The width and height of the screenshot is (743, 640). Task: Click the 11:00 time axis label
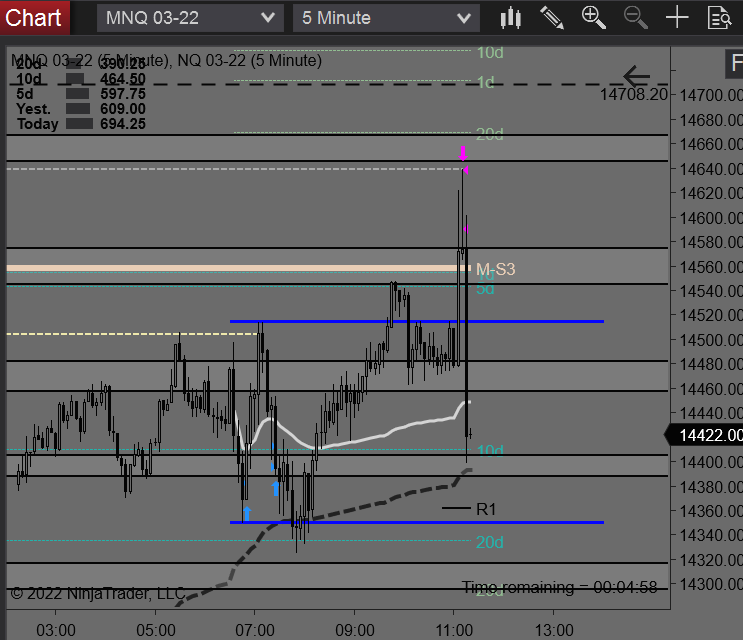[x=454, y=631]
